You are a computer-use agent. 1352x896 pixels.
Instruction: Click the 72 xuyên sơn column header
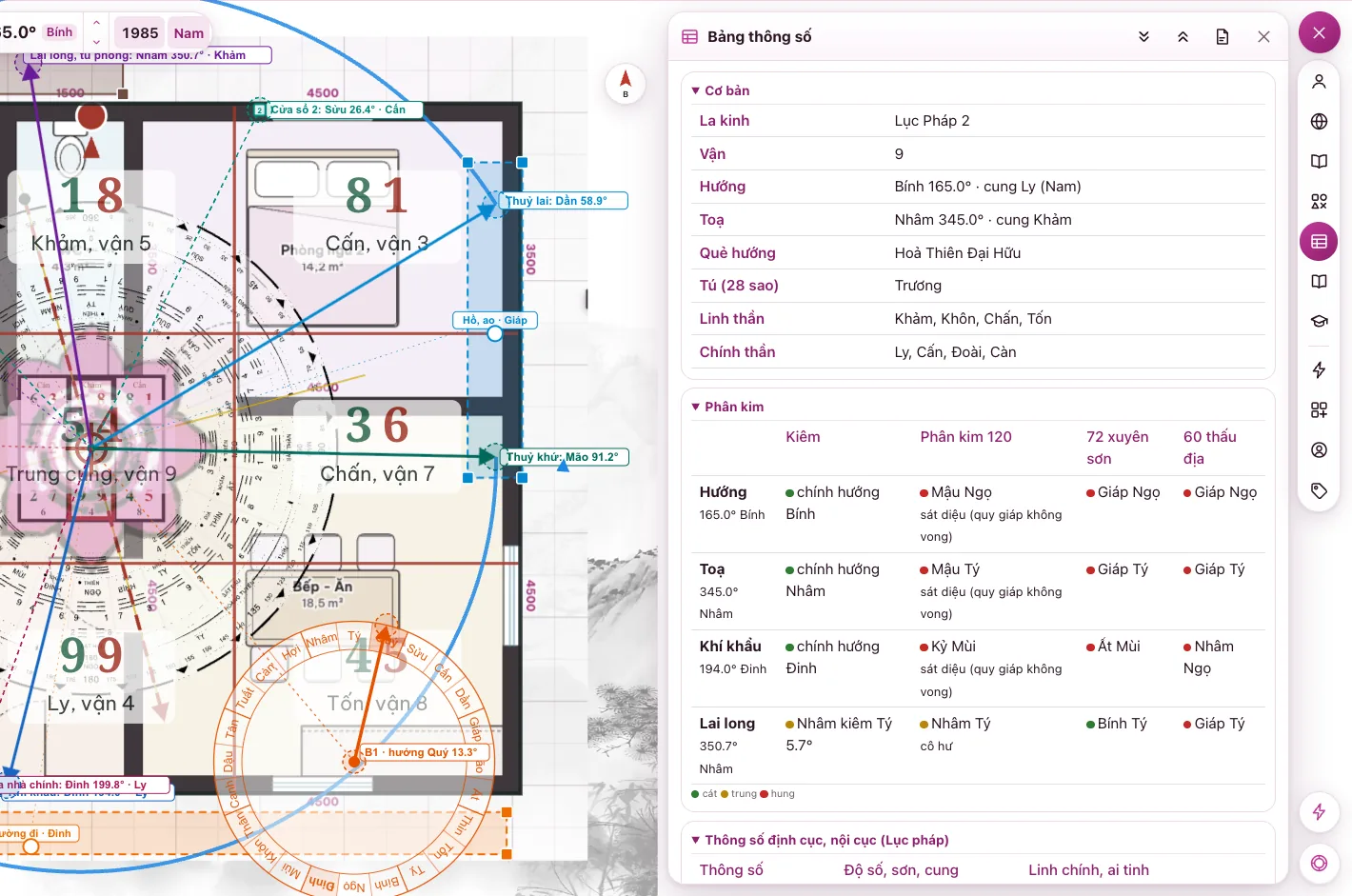(x=1118, y=448)
